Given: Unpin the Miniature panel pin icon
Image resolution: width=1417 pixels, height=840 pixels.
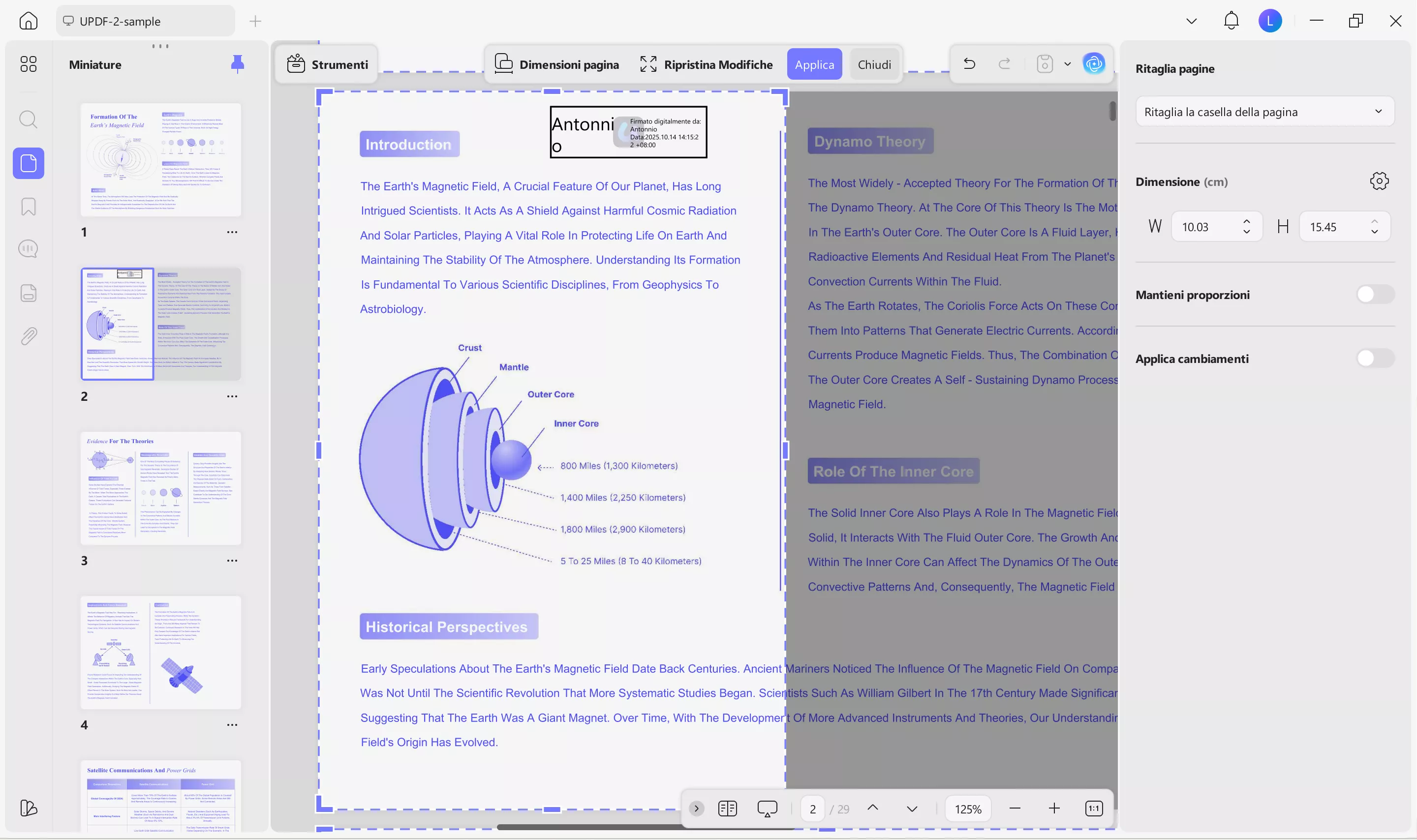Looking at the screenshot, I should point(238,64).
